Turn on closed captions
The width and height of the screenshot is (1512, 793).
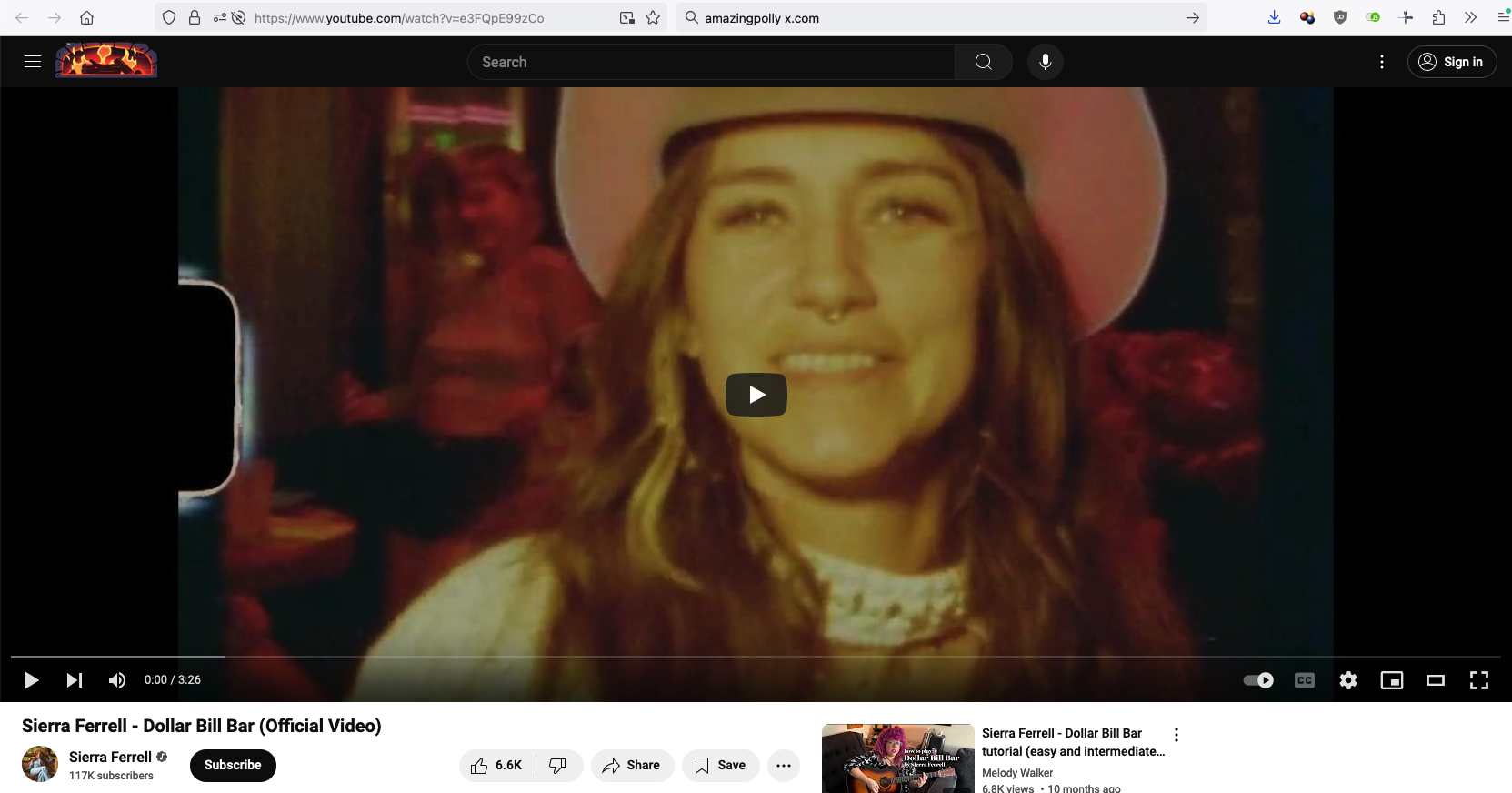(1305, 680)
